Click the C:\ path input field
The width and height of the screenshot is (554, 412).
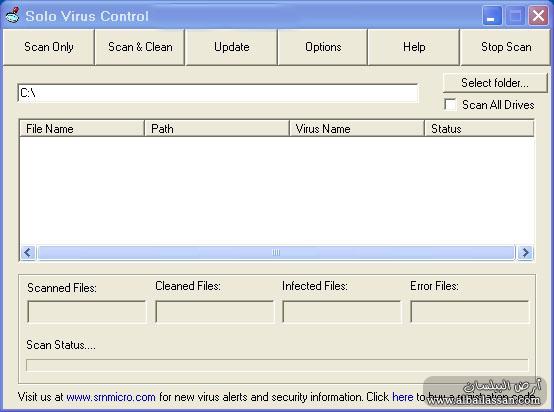(x=218, y=93)
